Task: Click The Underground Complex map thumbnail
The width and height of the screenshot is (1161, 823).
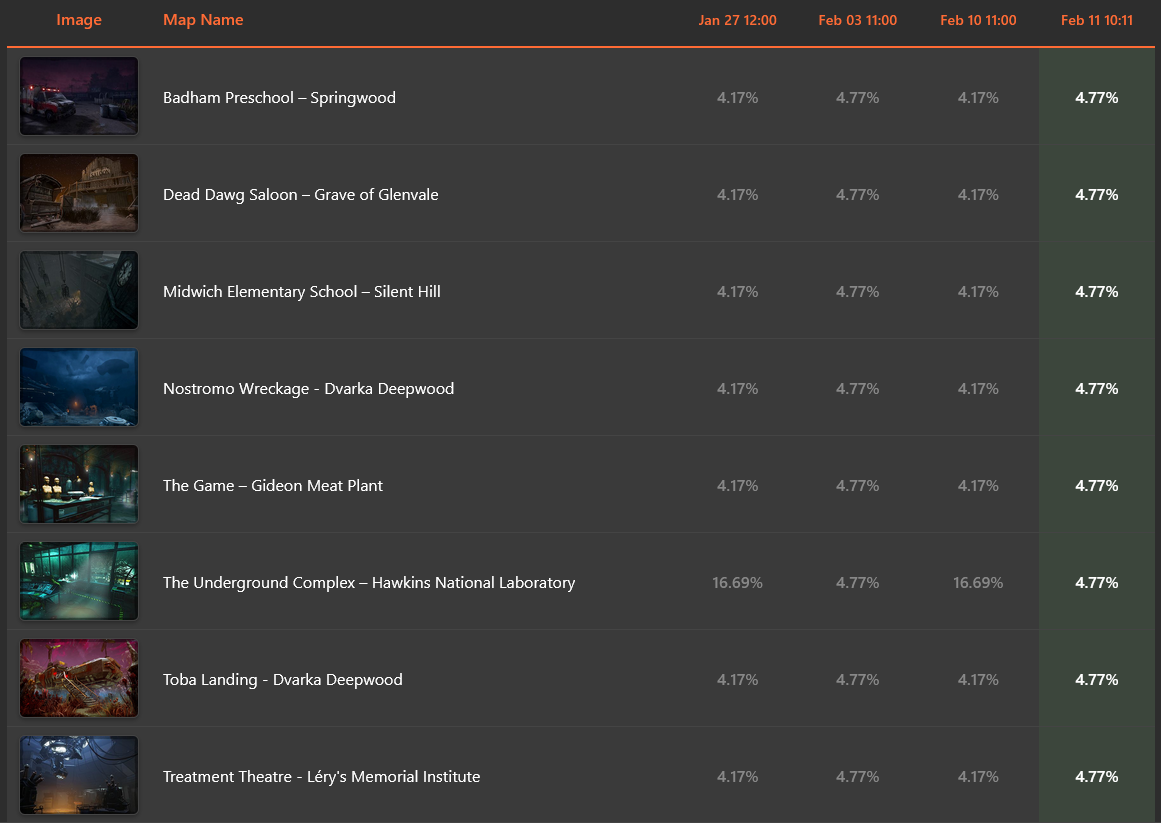Action: coord(79,581)
